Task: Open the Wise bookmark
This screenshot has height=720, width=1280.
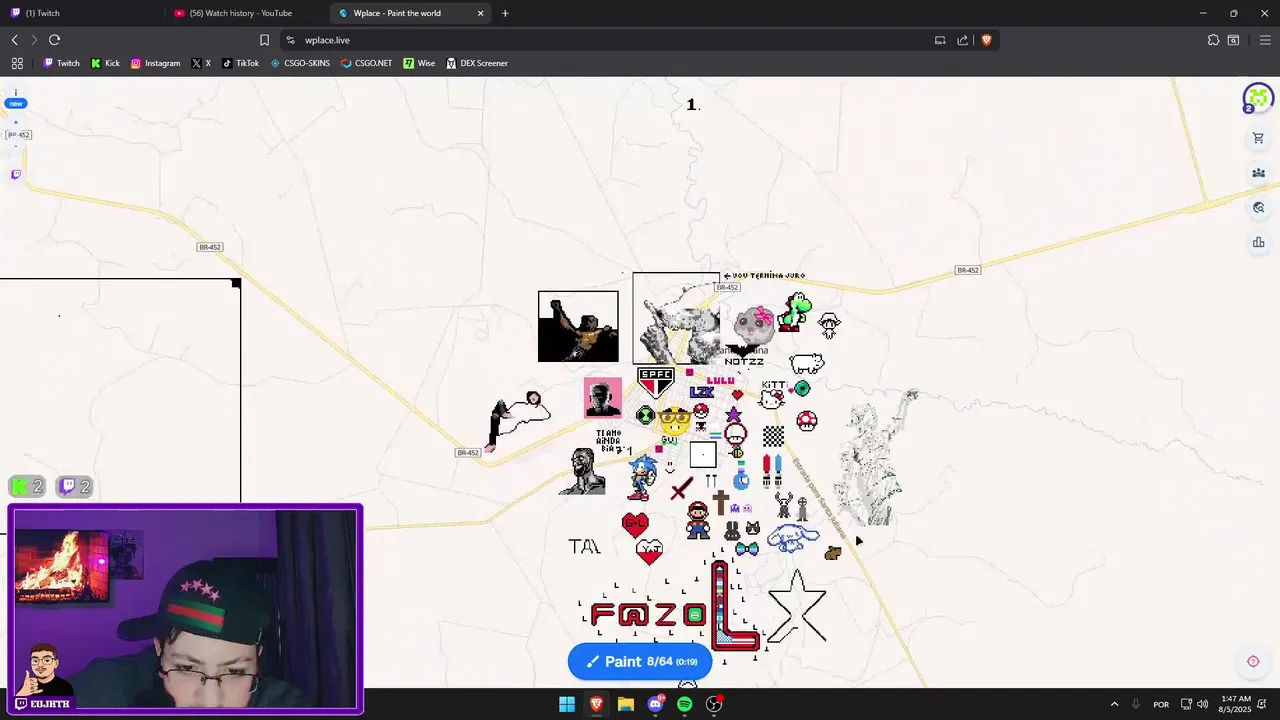Action: pyautogui.click(x=419, y=63)
